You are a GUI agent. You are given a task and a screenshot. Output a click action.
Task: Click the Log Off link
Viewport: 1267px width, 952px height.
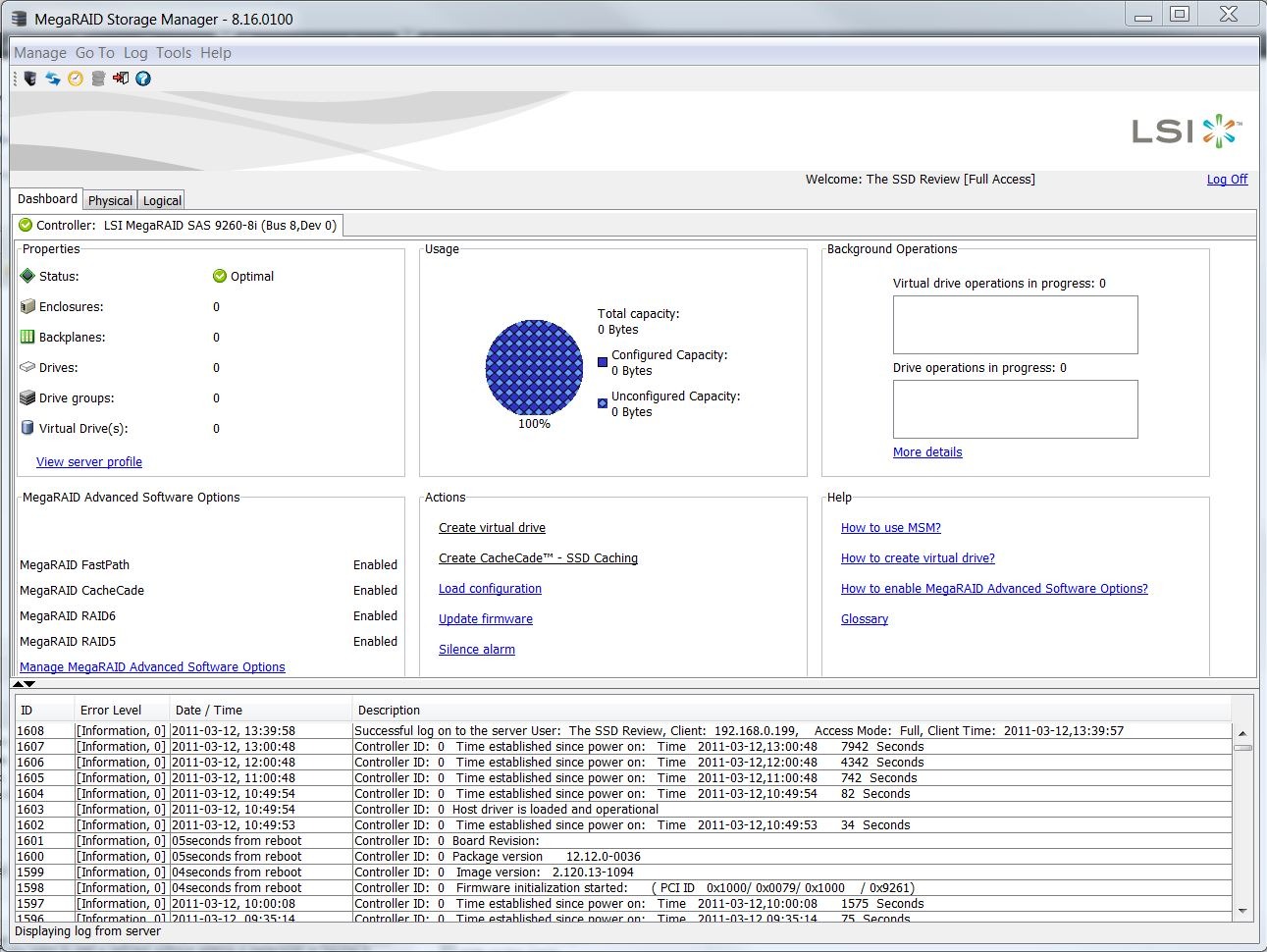pyautogui.click(x=1227, y=180)
